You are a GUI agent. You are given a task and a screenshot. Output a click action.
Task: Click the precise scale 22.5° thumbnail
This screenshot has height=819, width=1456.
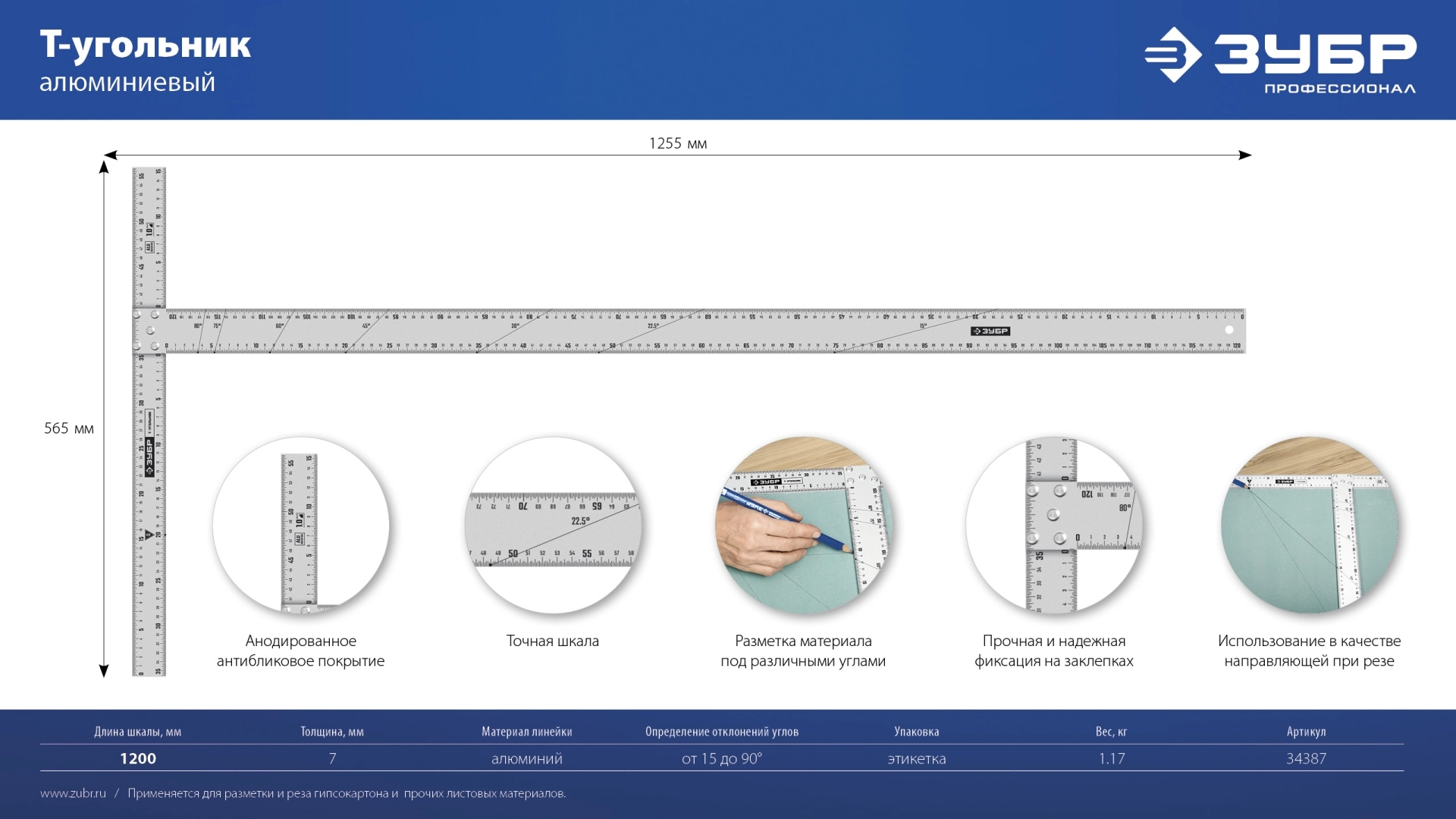point(553,525)
